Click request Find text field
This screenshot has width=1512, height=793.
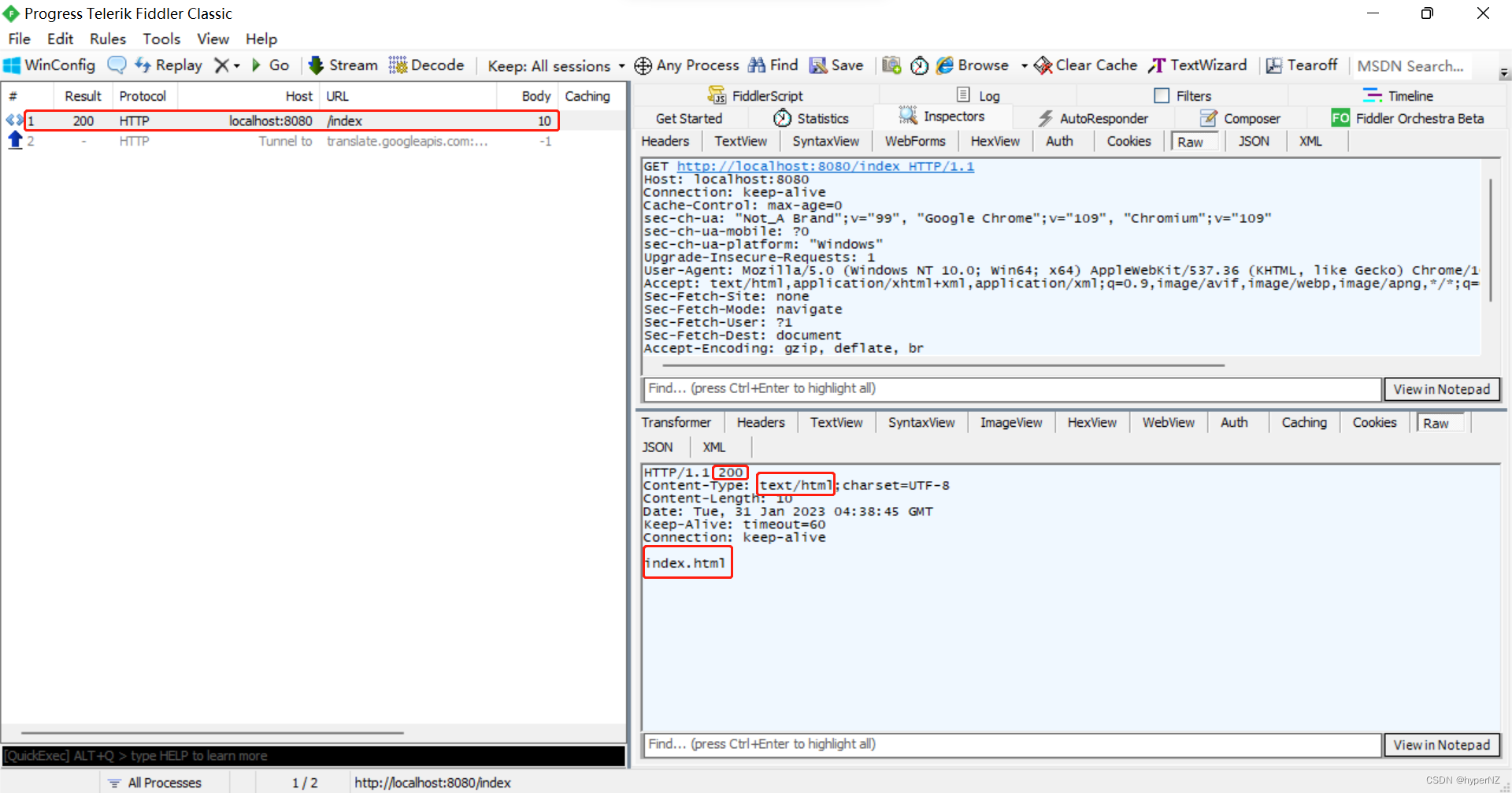[x=1012, y=388]
